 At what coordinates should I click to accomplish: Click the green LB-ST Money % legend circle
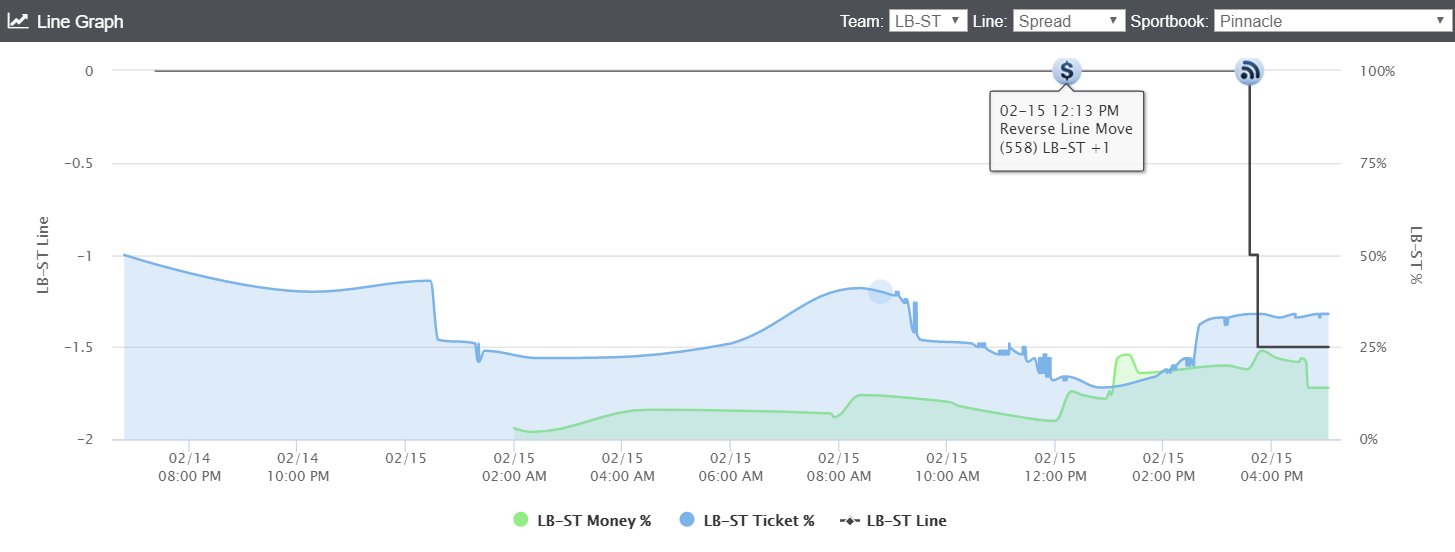pos(520,520)
